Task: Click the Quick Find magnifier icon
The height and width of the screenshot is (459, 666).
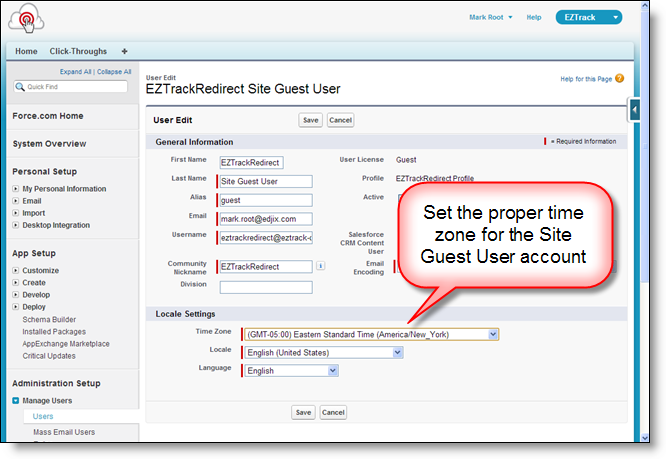Action: click(21, 87)
